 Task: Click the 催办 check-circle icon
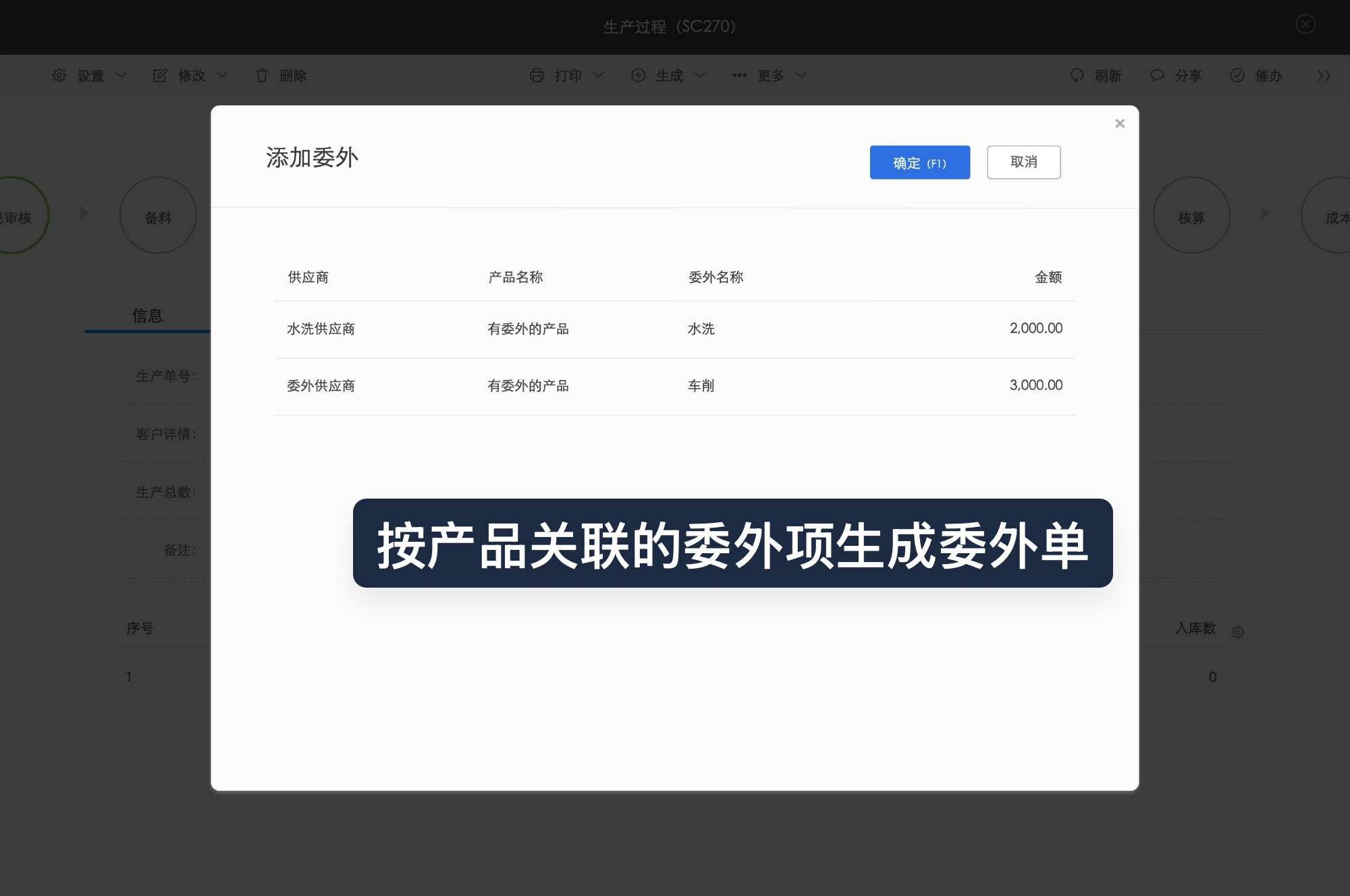click(x=1237, y=76)
